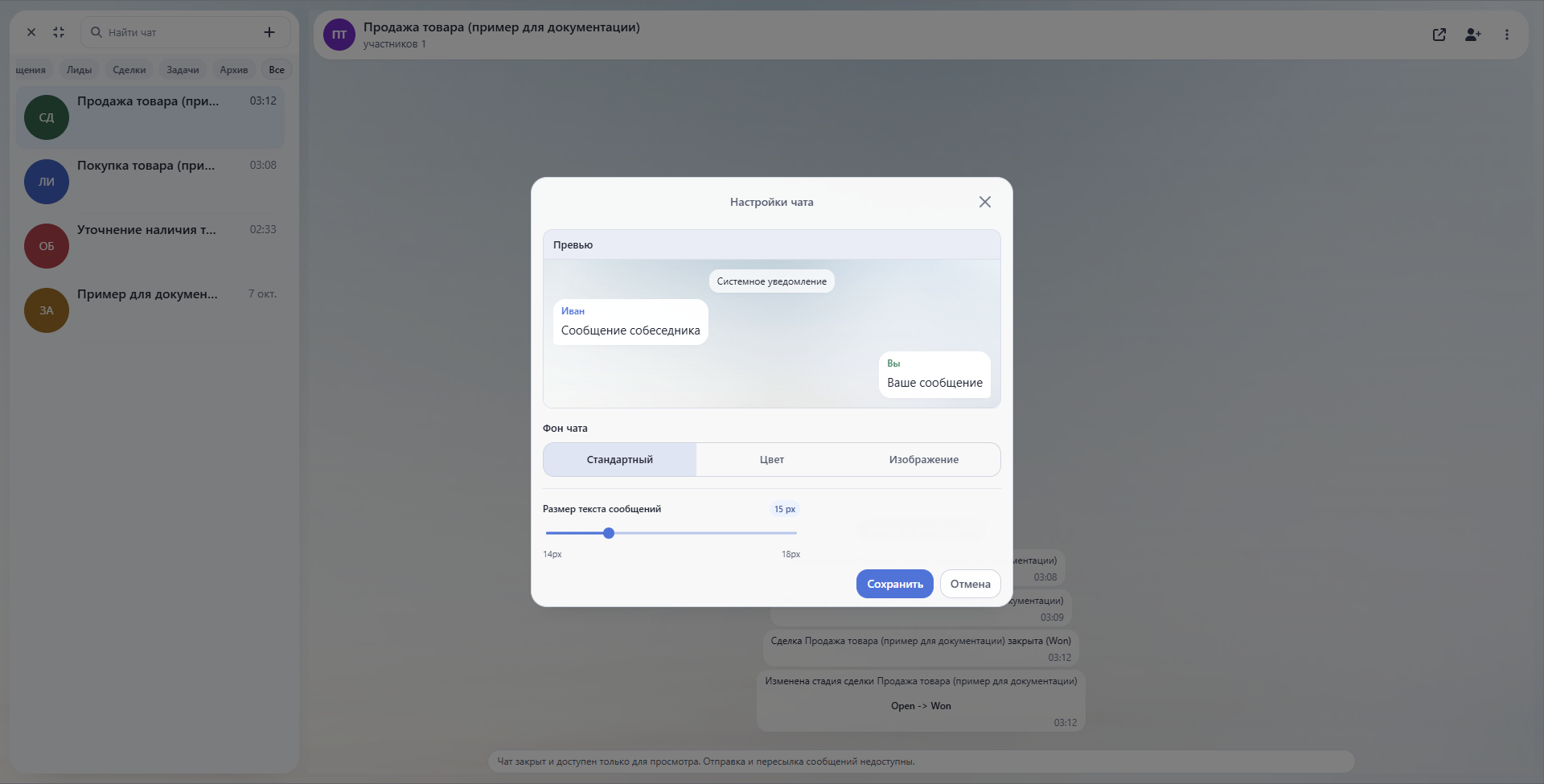Select Цвет chat background option
Screen dimensions: 1544x784
[772, 460]
